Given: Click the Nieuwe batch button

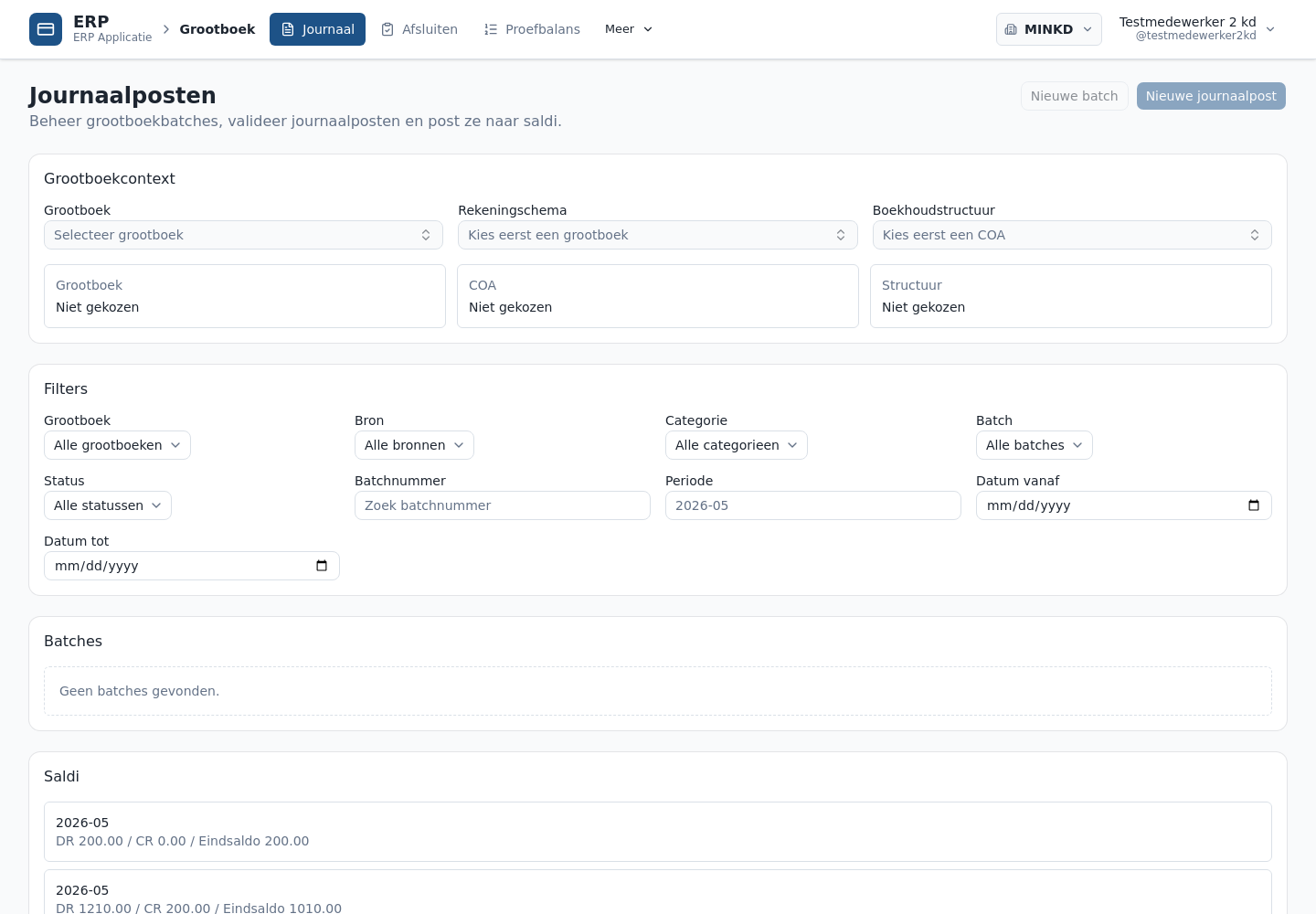Looking at the screenshot, I should [1074, 96].
